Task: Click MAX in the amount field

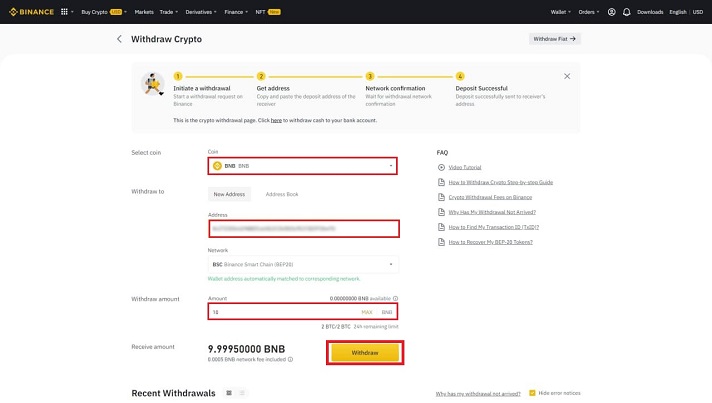Action: pos(367,312)
